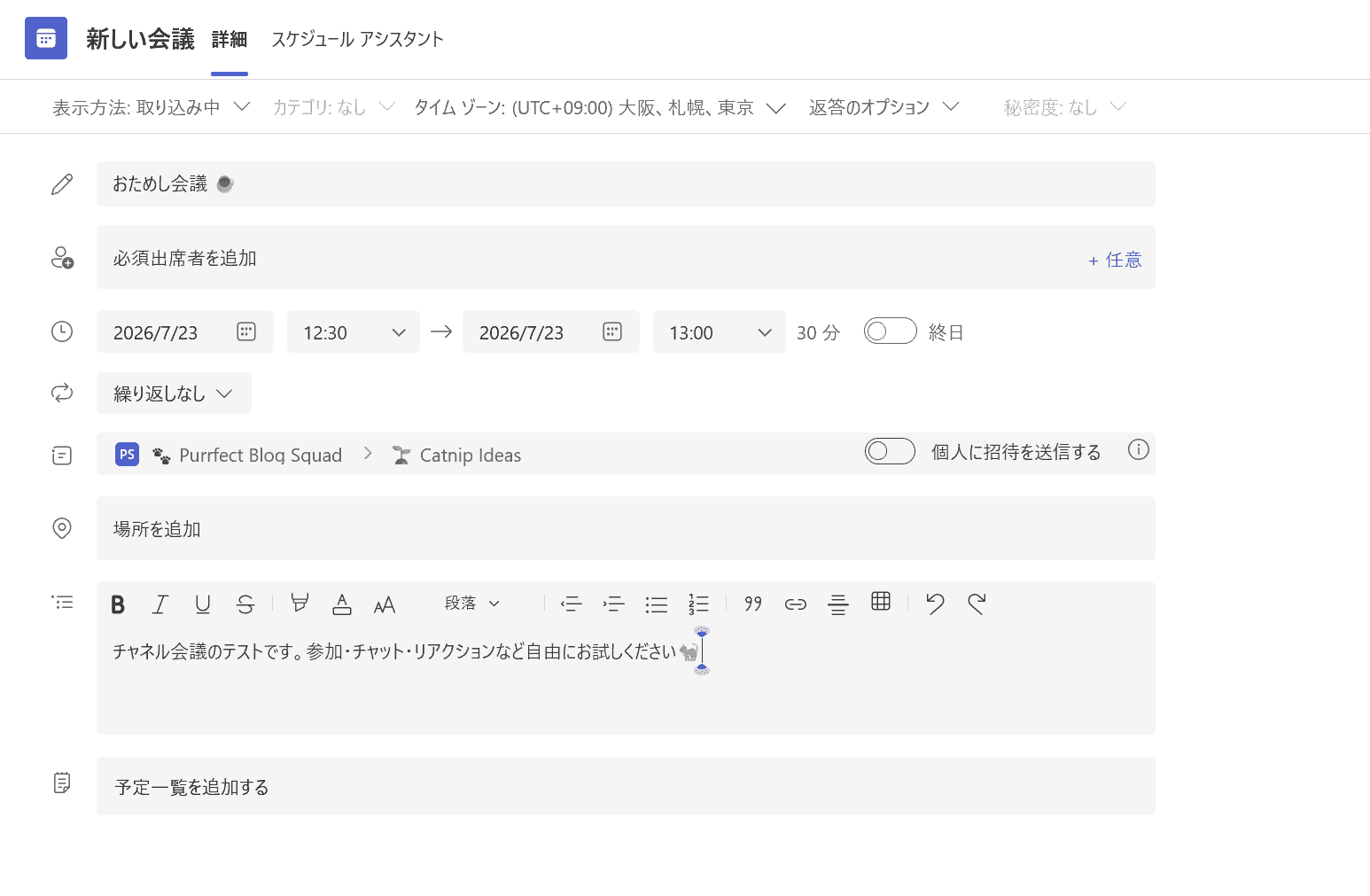Redo the last edit

coord(977,604)
